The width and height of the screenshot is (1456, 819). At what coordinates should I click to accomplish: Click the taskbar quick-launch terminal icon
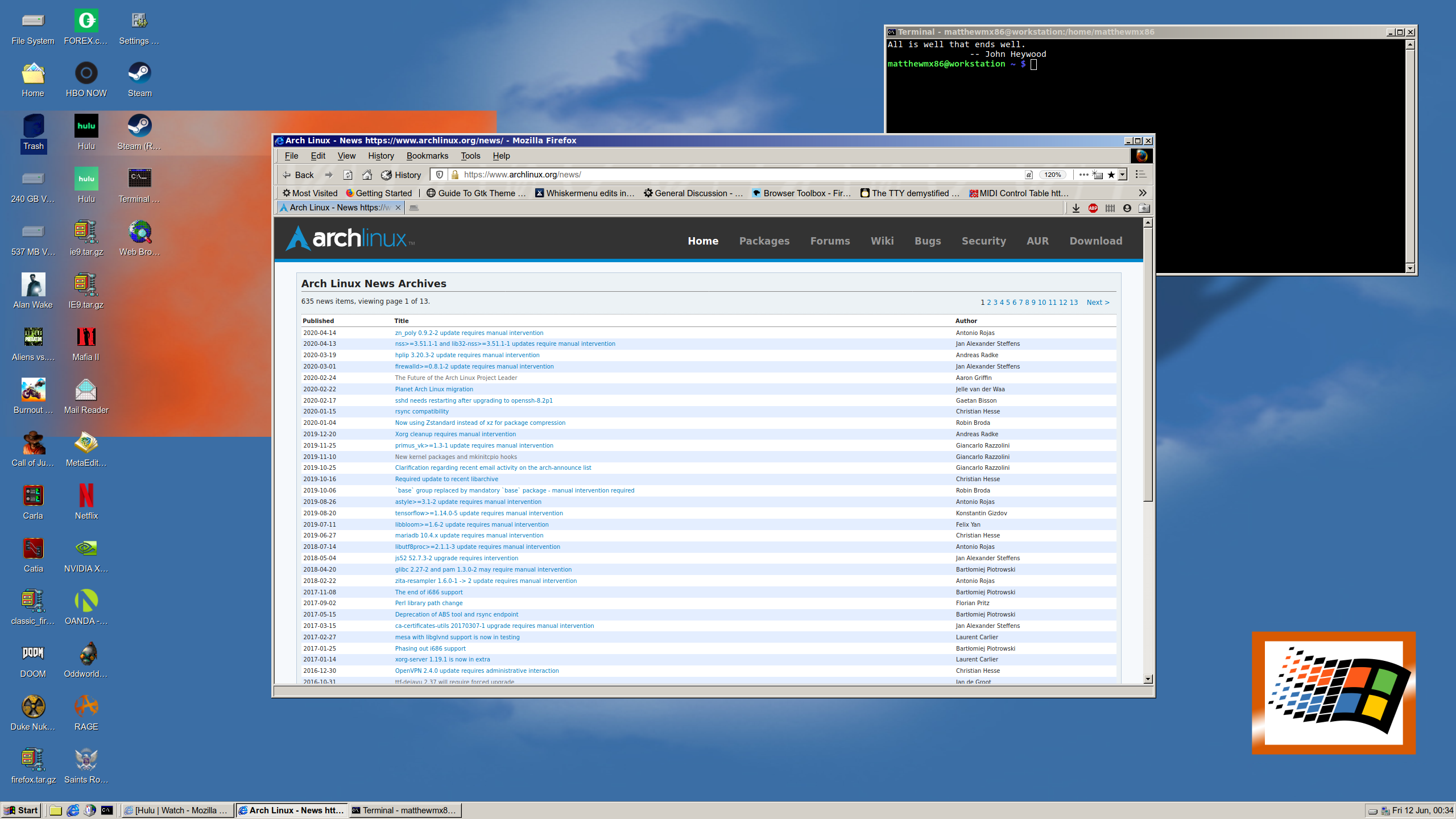pos(107,810)
